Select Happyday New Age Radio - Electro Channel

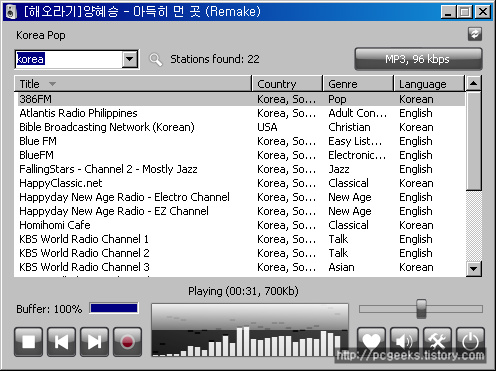pos(241,197)
